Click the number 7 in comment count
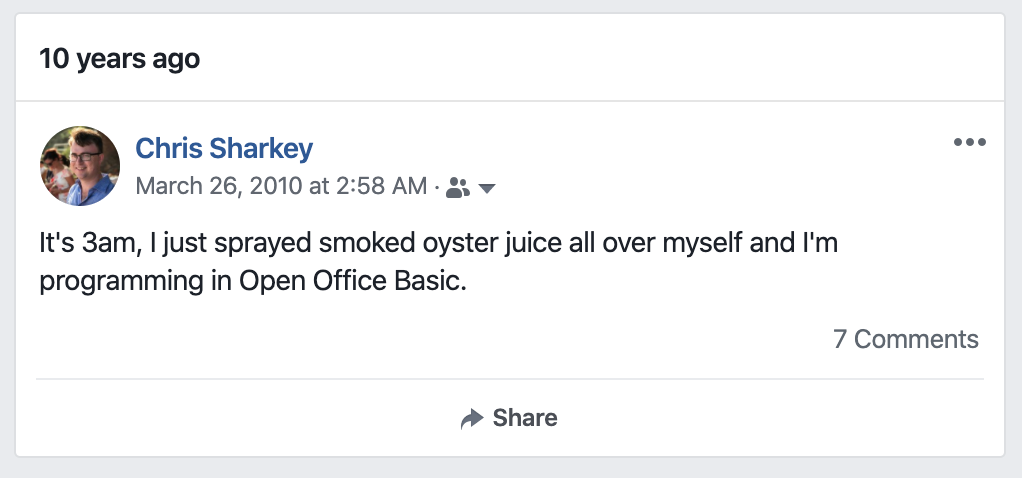This screenshot has height=478, width=1022. [x=840, y=339]
